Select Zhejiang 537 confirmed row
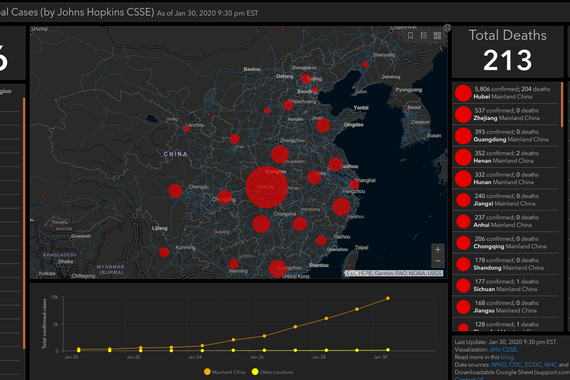570x380 pixels. pos(505,114)
